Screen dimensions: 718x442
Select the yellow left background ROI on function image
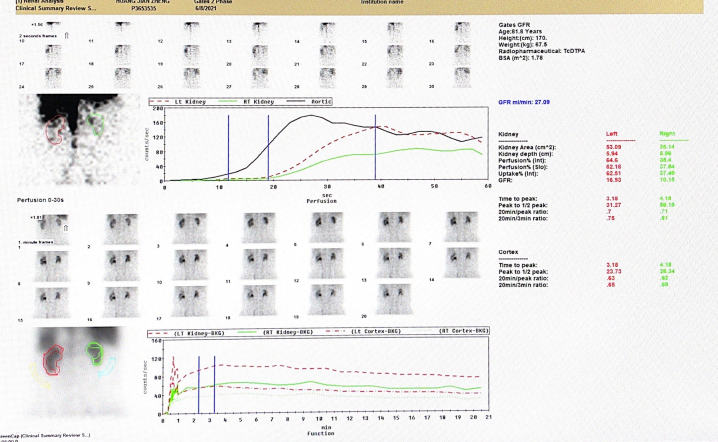pyautogui.click(x=40, y=376)
